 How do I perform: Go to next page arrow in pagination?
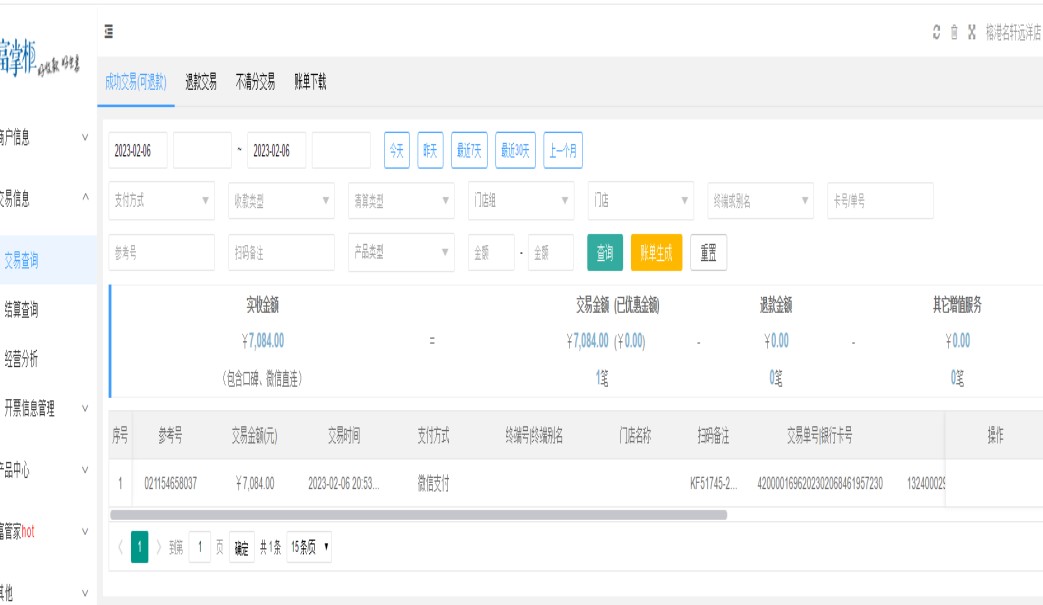click(158, 547)
